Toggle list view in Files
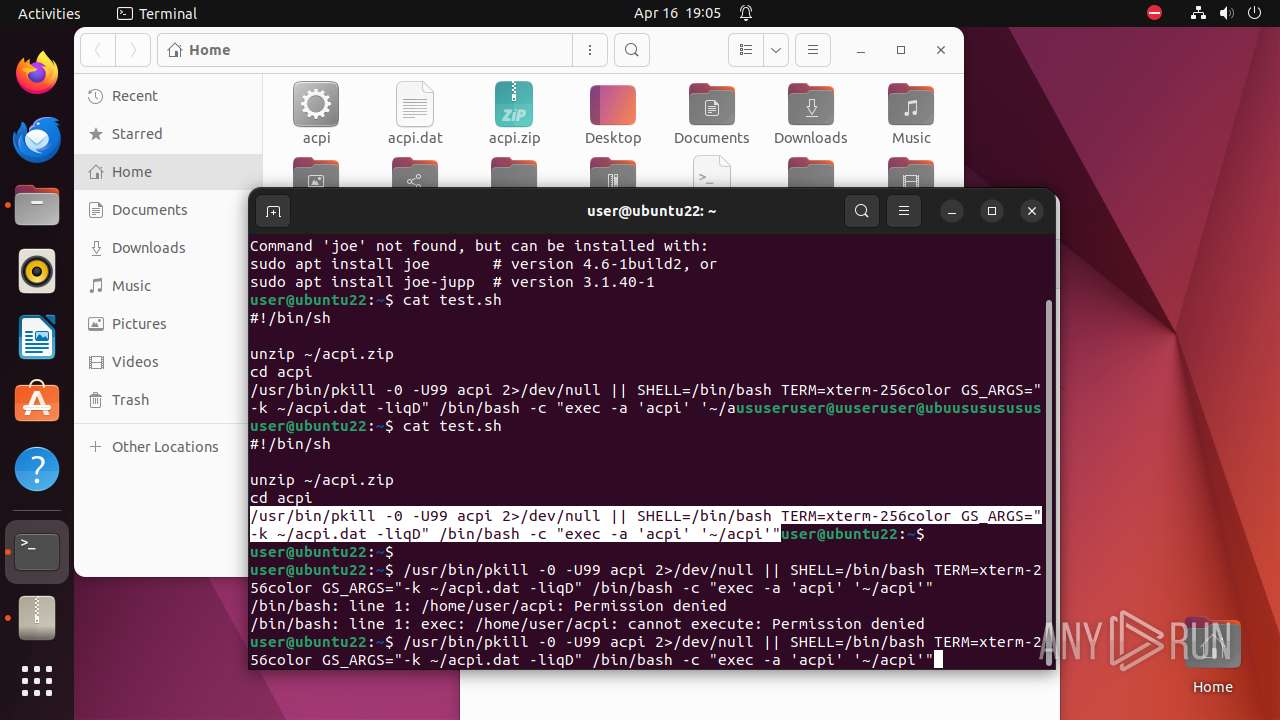The width and height of the screenshot is (1280, 720). (x=745, y=50)
